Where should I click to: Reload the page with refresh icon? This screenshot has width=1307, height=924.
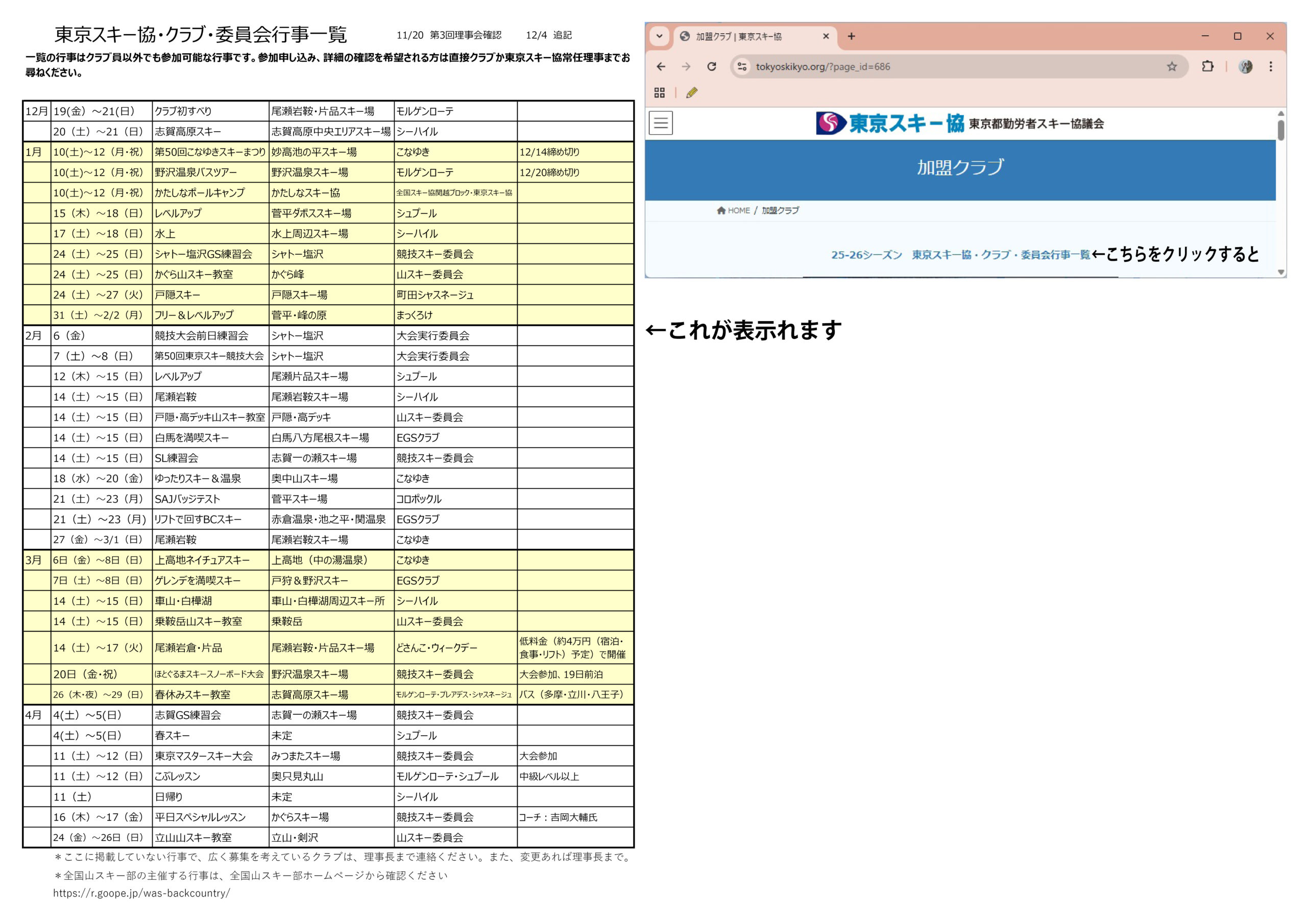[x=712, y=66]
